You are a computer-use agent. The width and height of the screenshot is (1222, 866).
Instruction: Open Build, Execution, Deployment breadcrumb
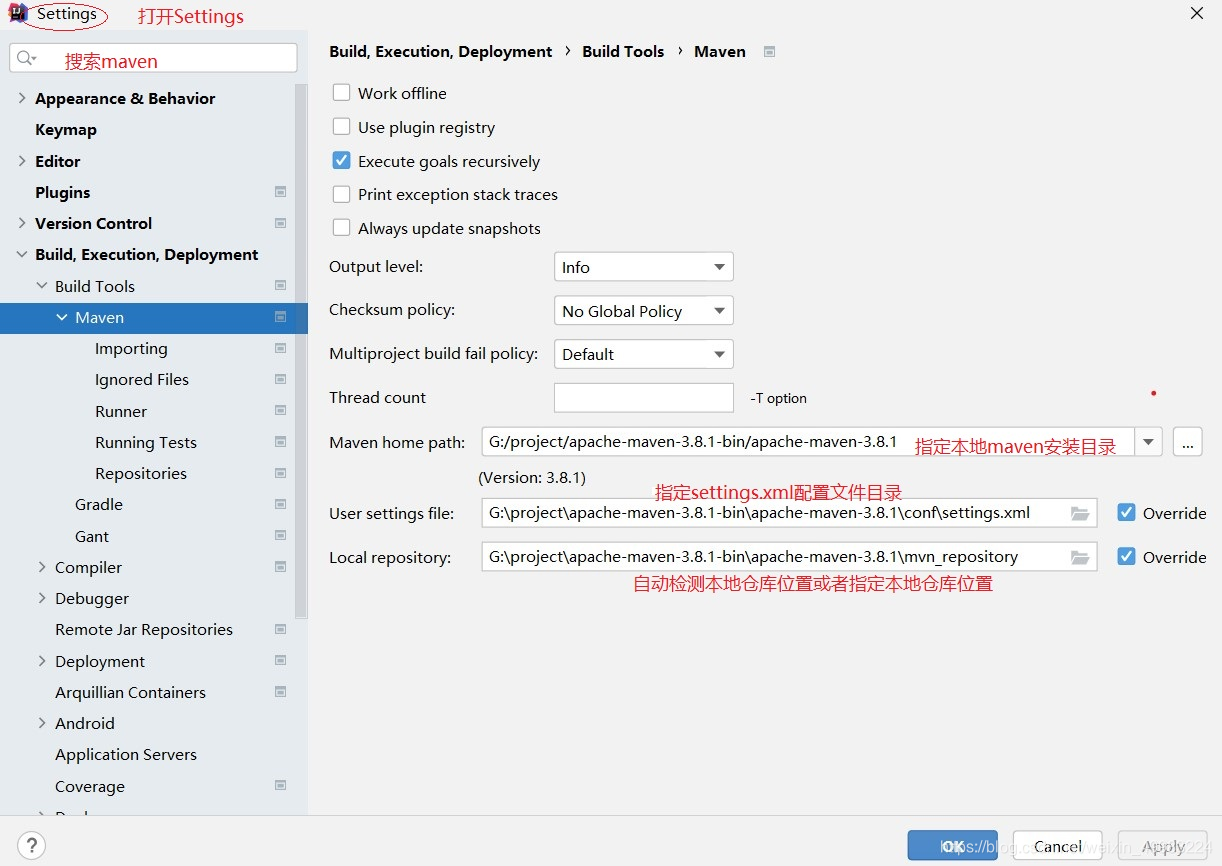[x=441, y=52]
